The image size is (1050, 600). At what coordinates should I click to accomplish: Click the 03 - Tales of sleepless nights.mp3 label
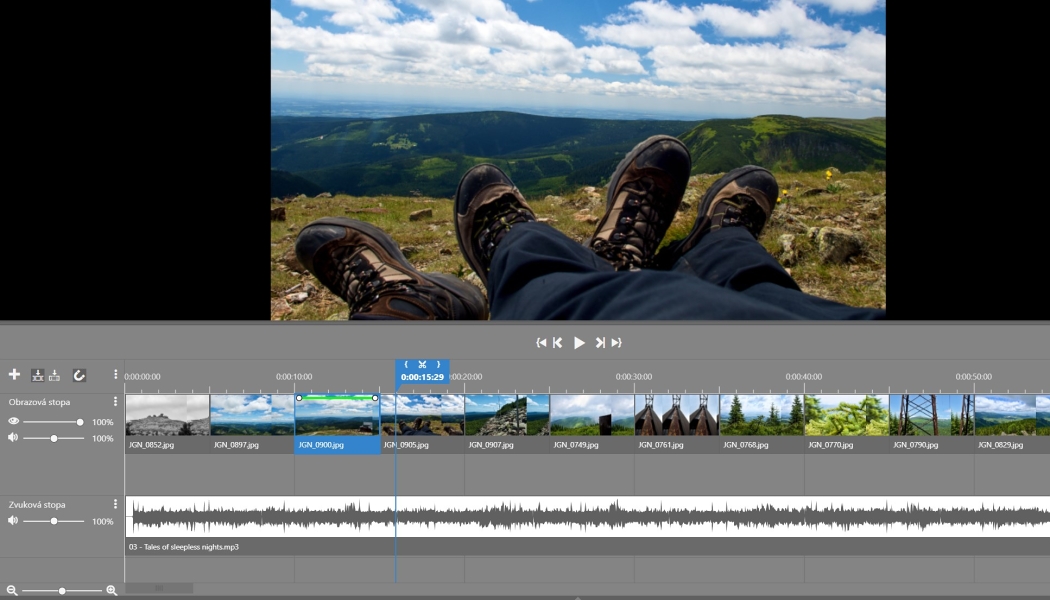184,547
